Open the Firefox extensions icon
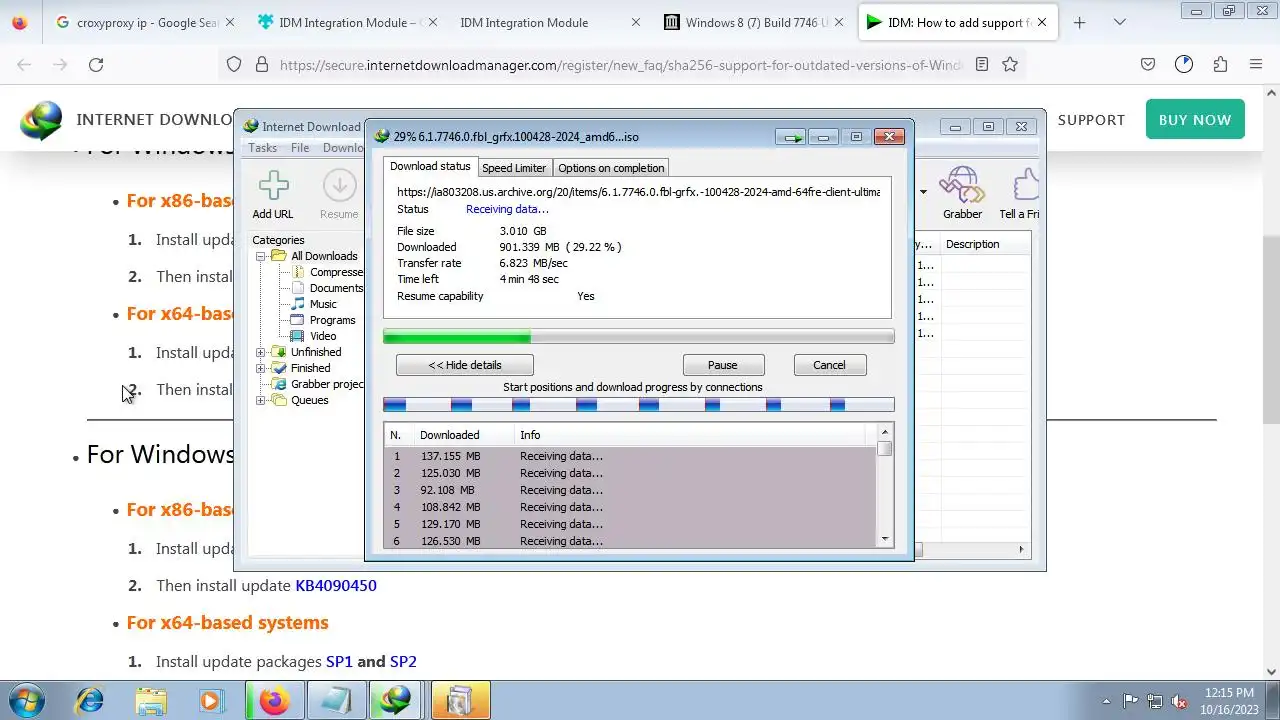This screenshot has height=720, width=1280. pos(1220,64)
